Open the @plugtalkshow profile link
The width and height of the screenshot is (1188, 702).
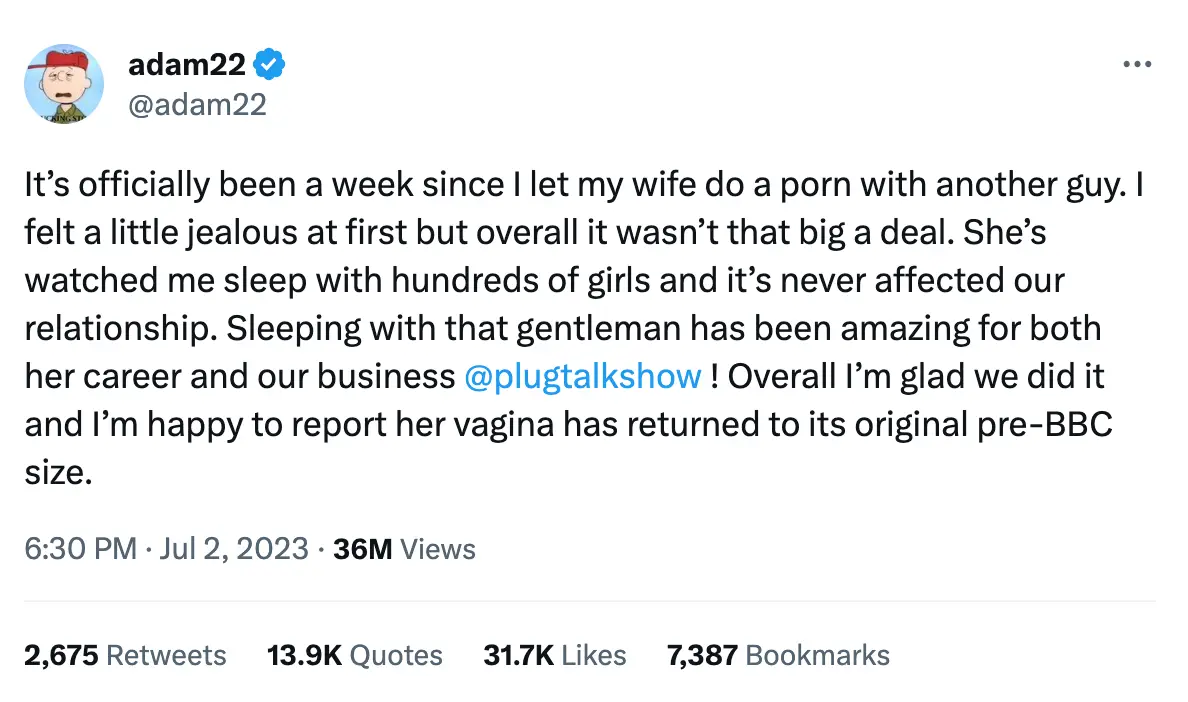(x=583, y=376)
